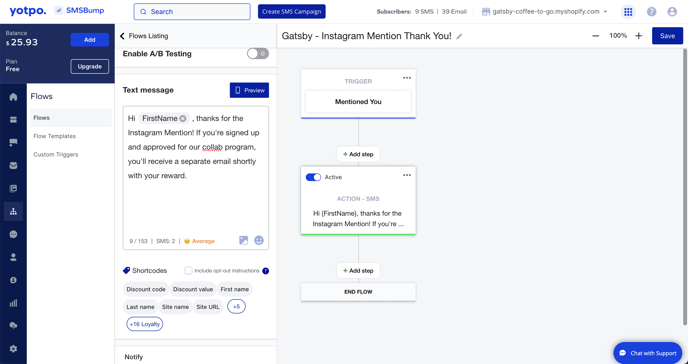The image size is (688, 364).
Task: Save the flow
Action: [x=667, y=36]
